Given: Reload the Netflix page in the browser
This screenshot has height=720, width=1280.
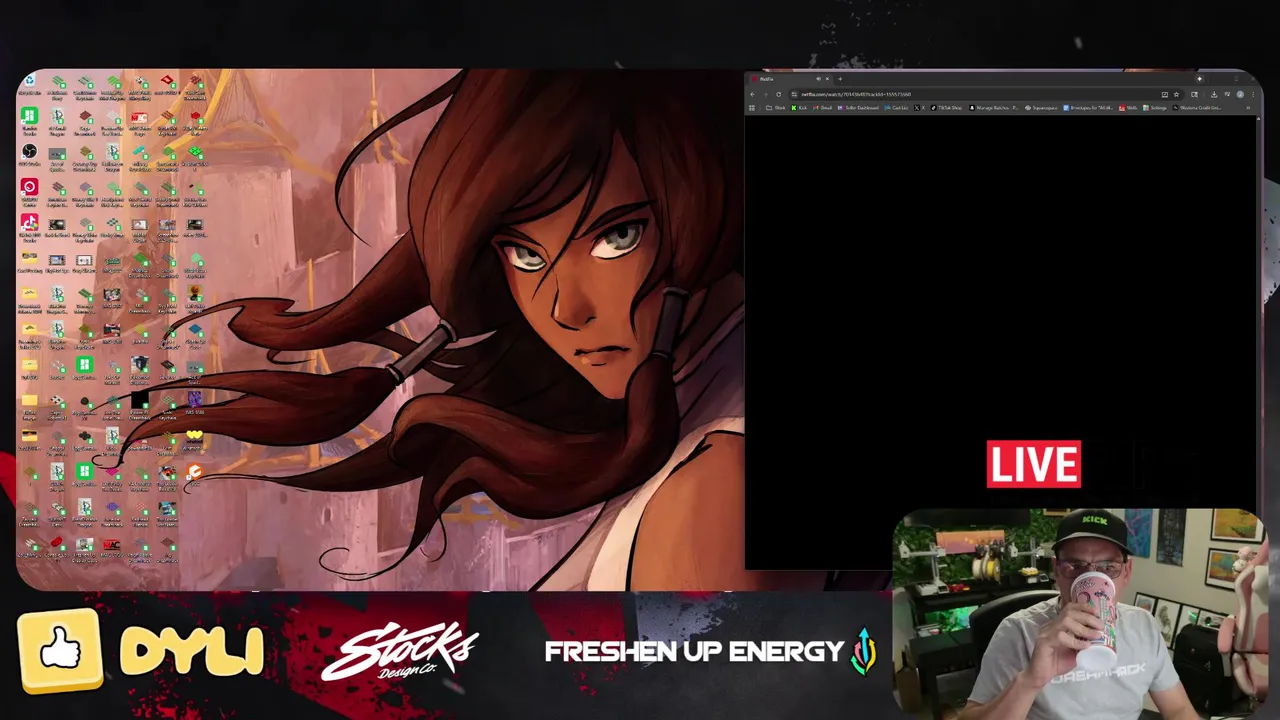Looking at the screenshot, I should pos(779,95).
